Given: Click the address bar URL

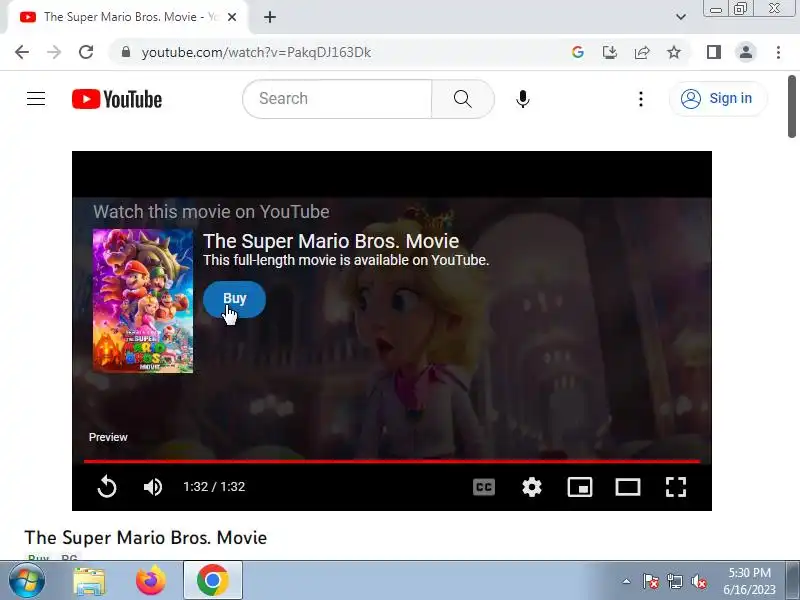Looking at the screenshot, I should pos(256,52).
